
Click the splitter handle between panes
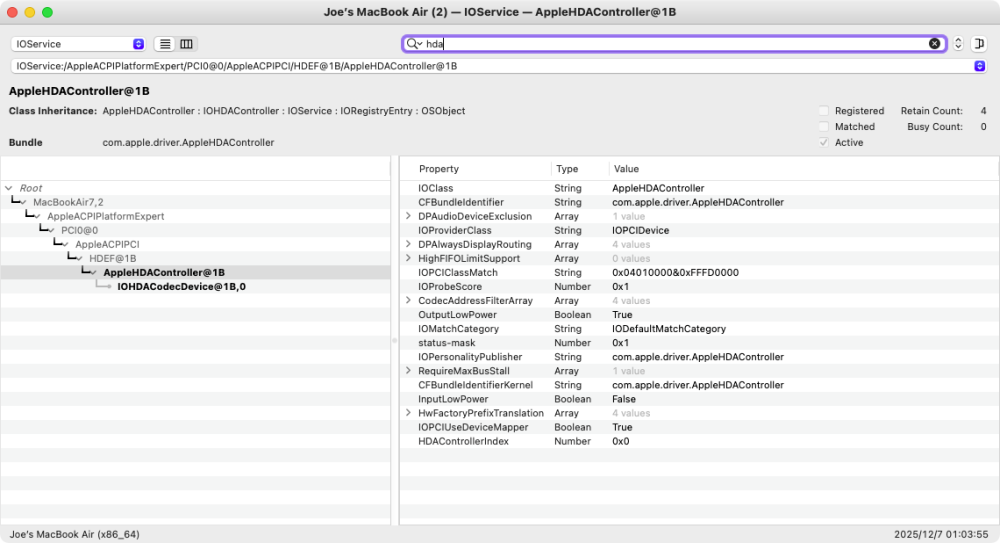[x=395, y=341]
